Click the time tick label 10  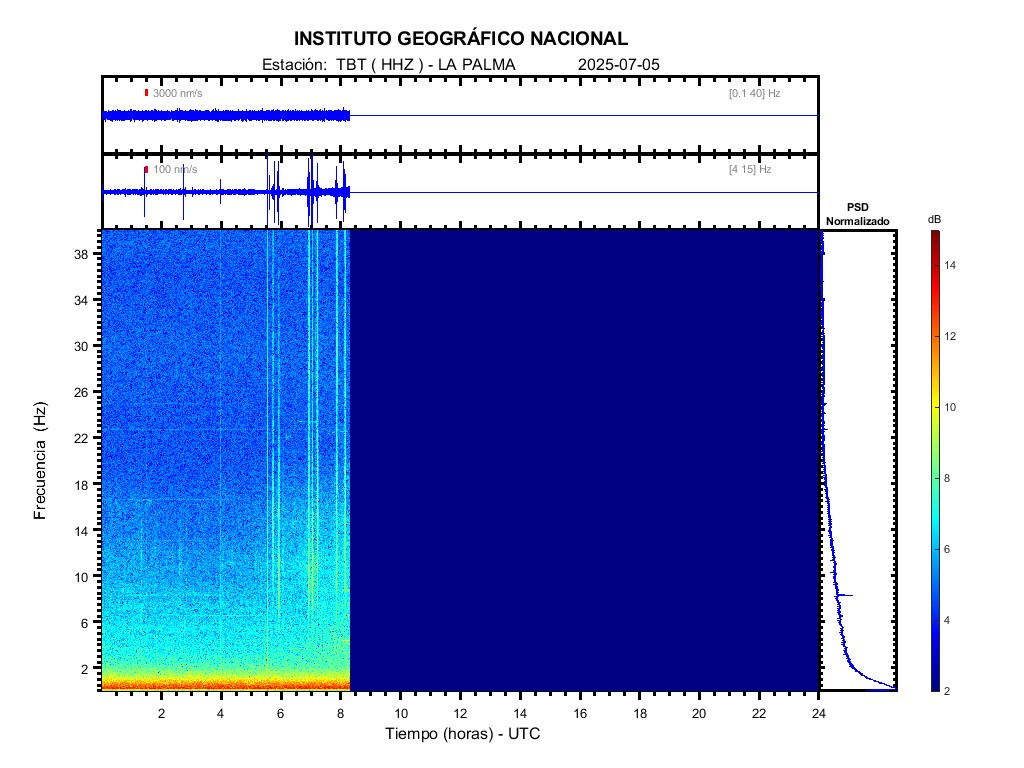point(401,714)
